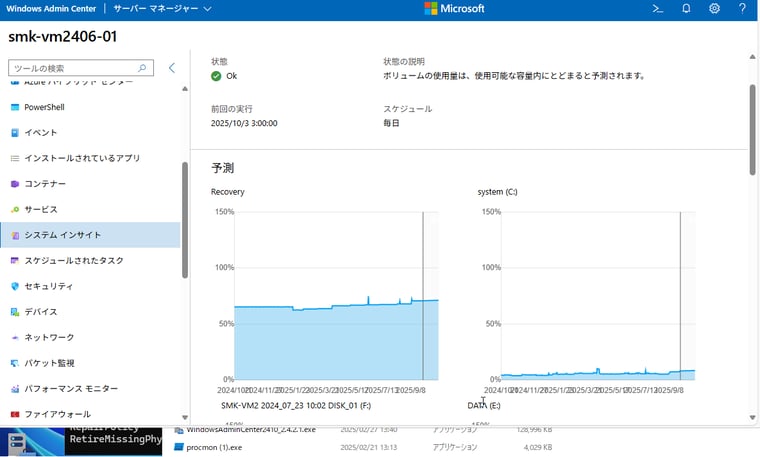
Task: Open the PowerShell tool
Action: (90, 107)
